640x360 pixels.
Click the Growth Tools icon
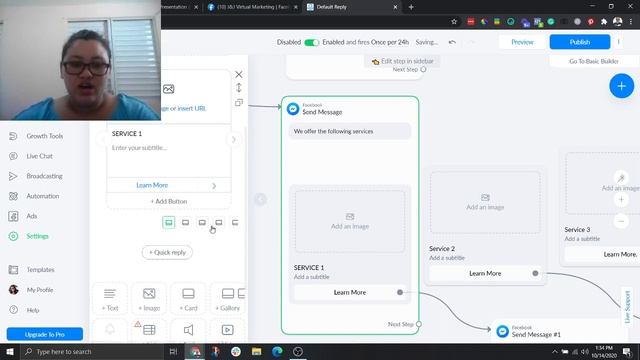pyautogui.click(x=13, y=136)
